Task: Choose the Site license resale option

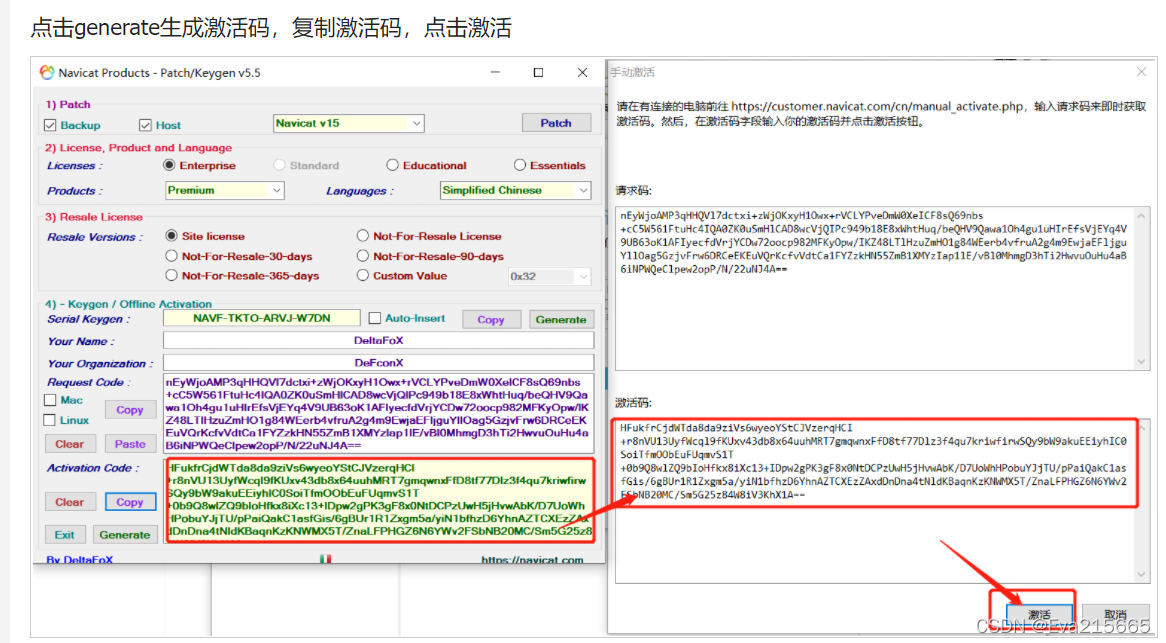Action: [x=172, y=236]
